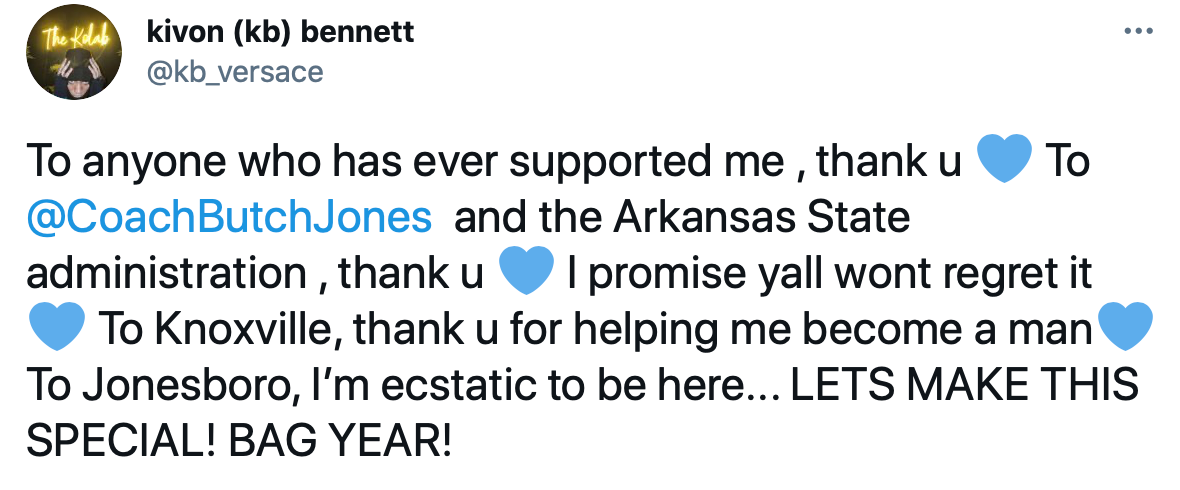This screenshot has height=490, width=1180.
Task: Click the blue heart after "administration, thank u"
Action: pyautogui.click(x=526, y=272)
